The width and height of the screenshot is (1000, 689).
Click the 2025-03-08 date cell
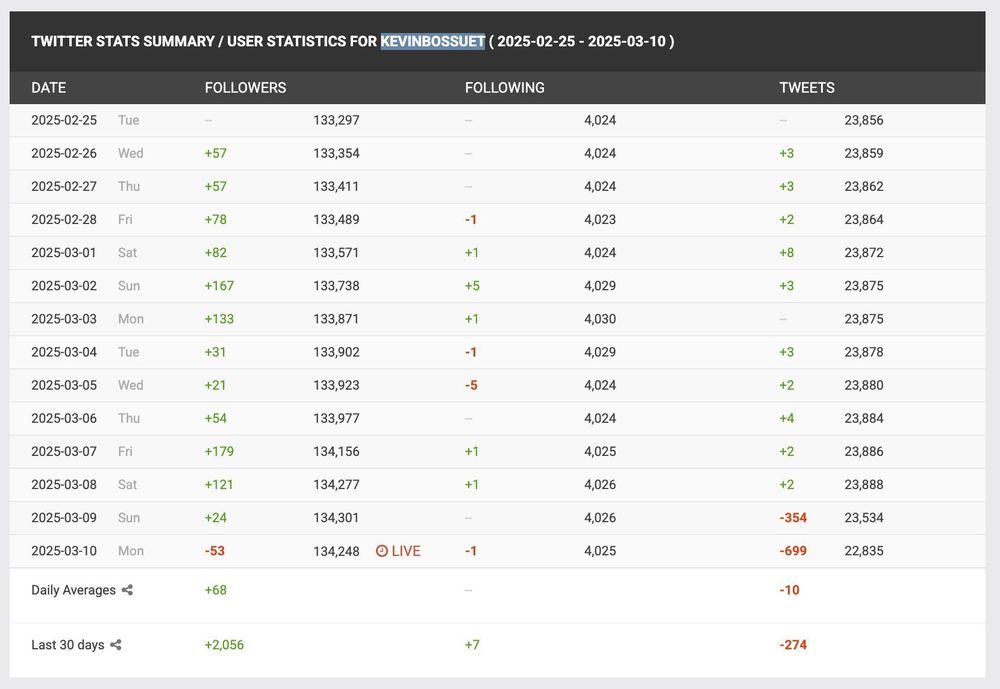64,485
